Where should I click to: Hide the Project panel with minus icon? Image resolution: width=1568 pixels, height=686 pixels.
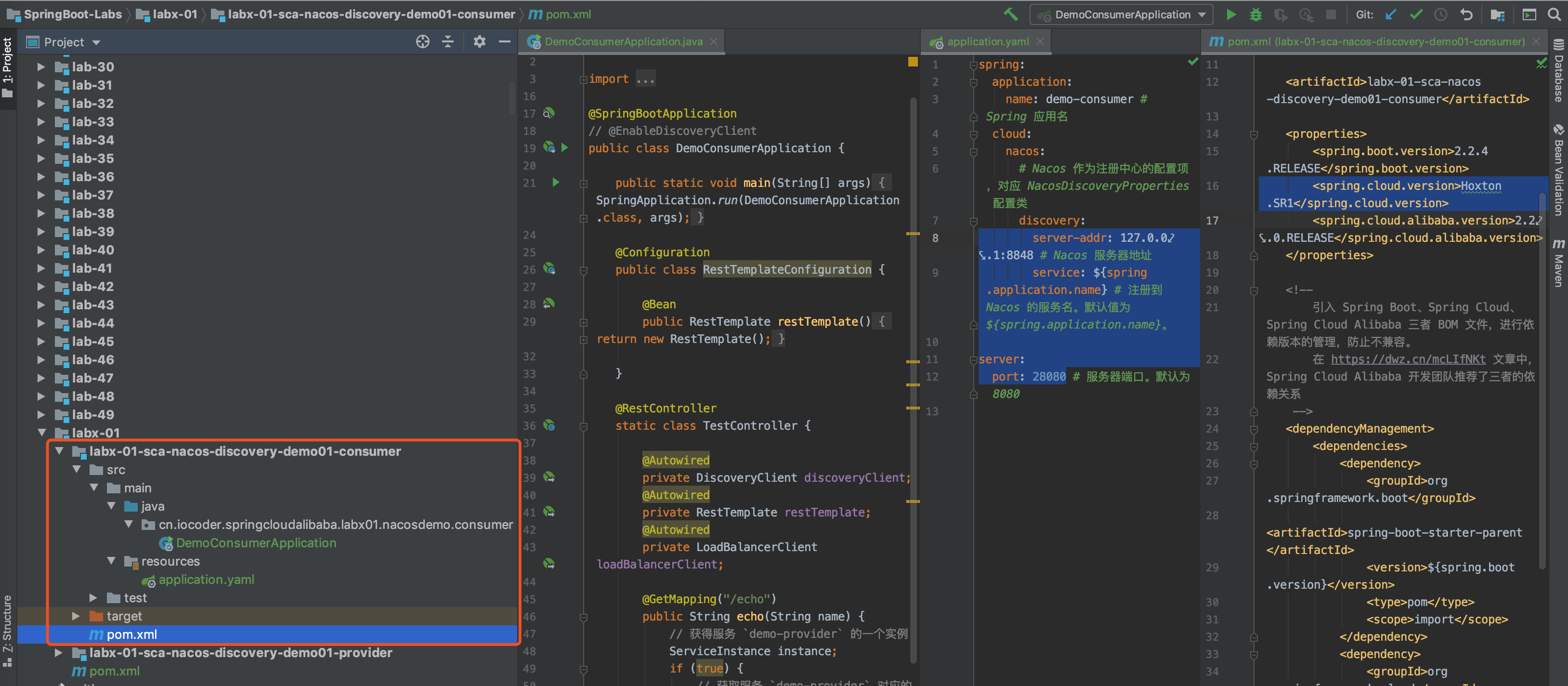(505, 41)
